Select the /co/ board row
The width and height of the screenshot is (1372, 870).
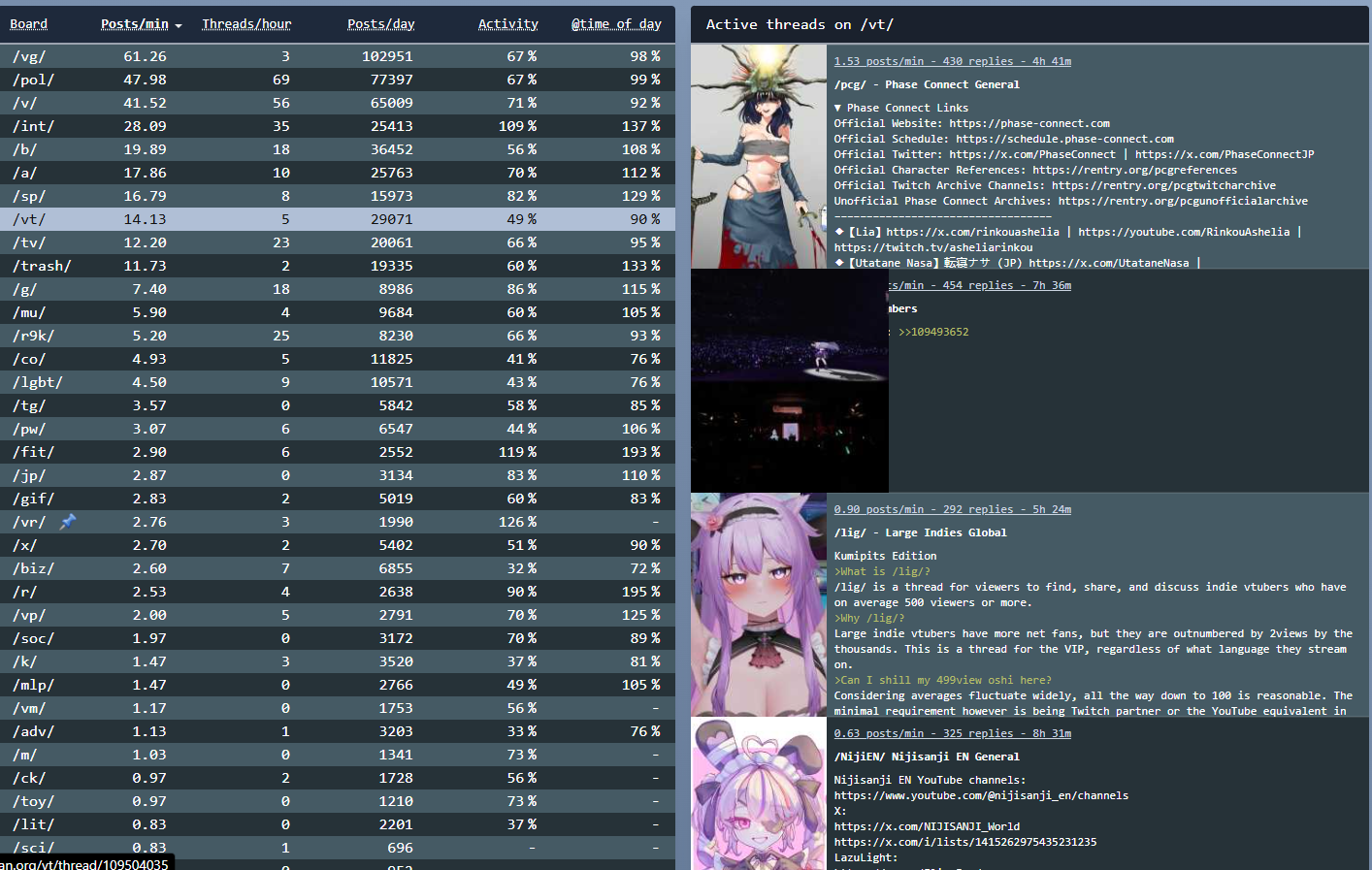[338, 359]
